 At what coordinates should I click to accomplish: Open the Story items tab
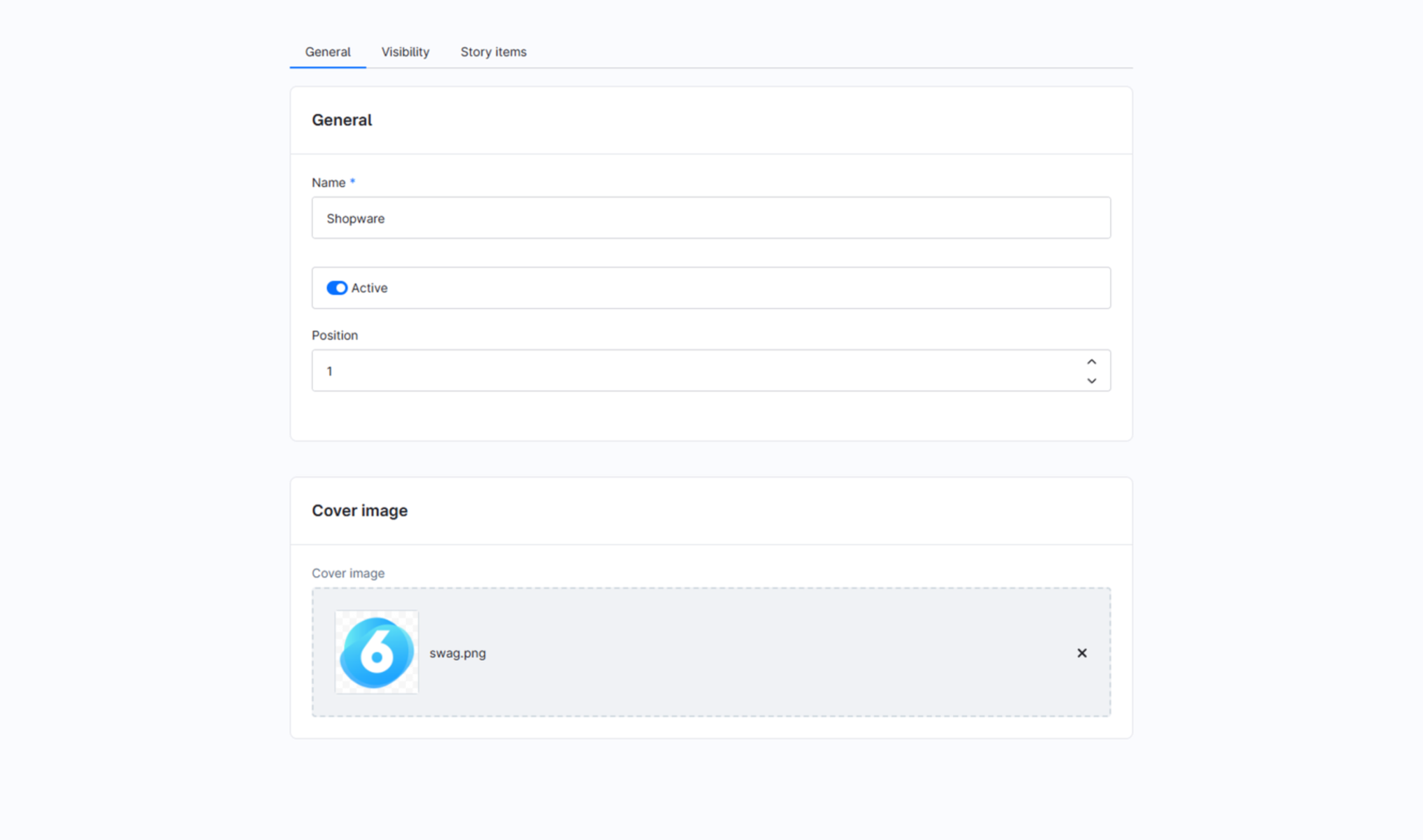pos(493,52)
